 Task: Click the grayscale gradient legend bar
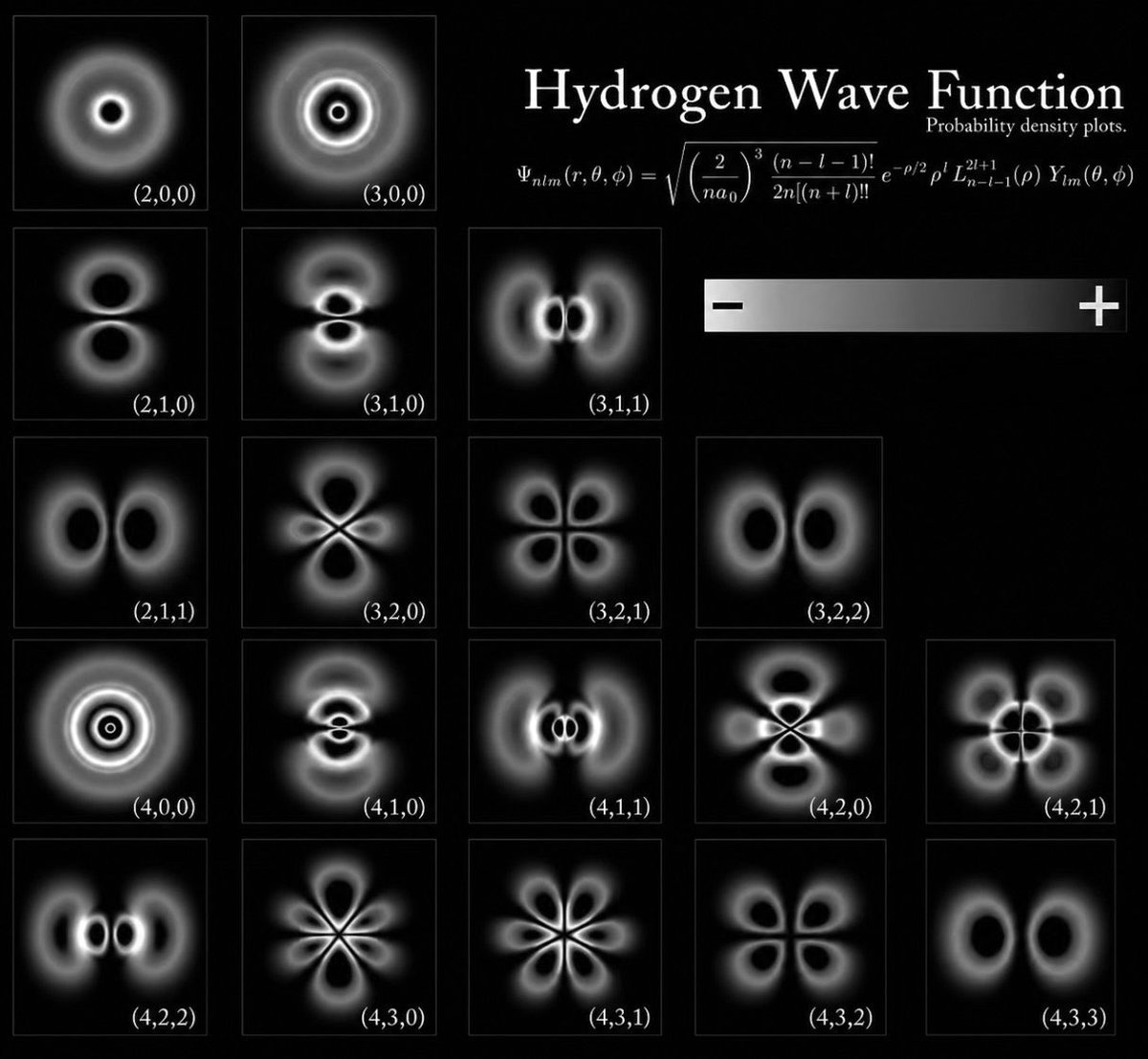pyautogui.click(x=916, y=306)
